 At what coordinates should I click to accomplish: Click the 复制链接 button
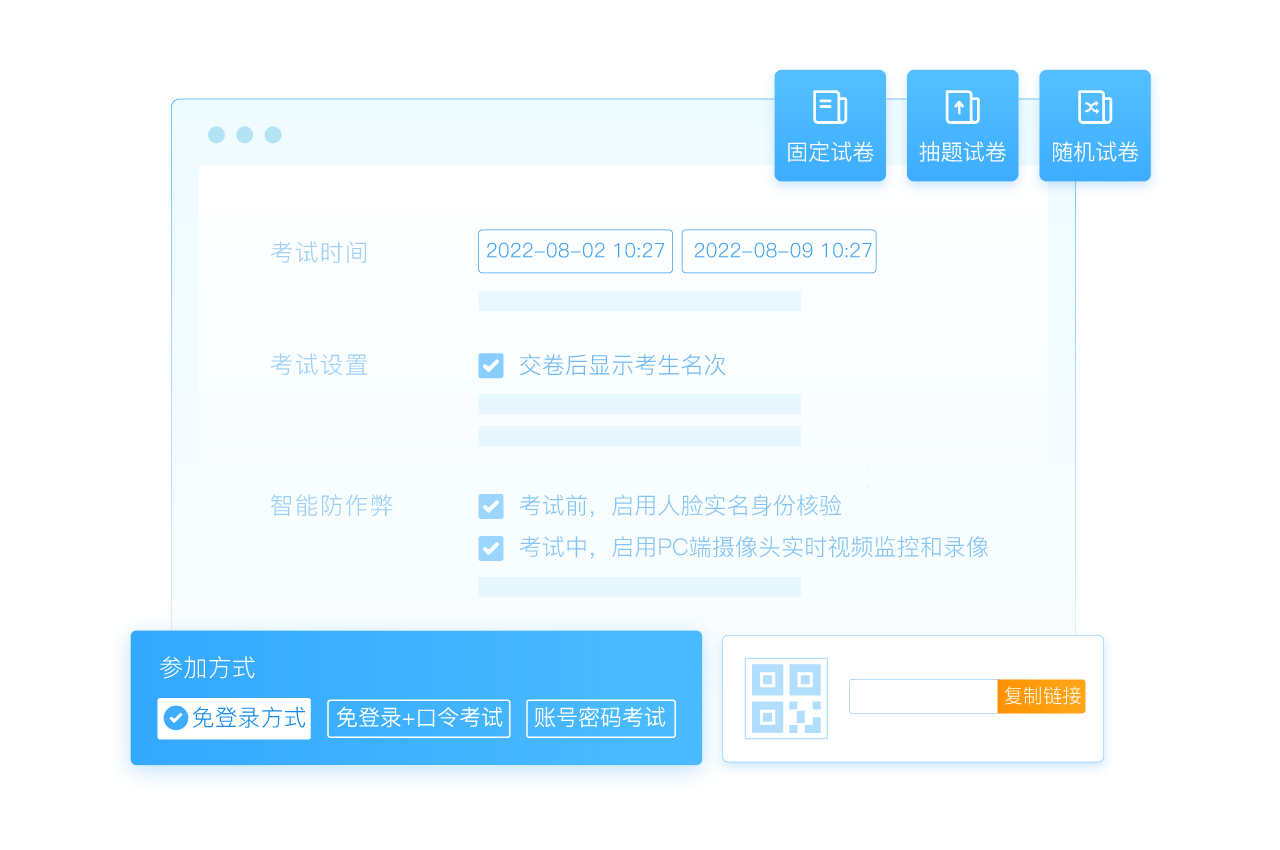pyautogui.click(x=1042, y=696)
